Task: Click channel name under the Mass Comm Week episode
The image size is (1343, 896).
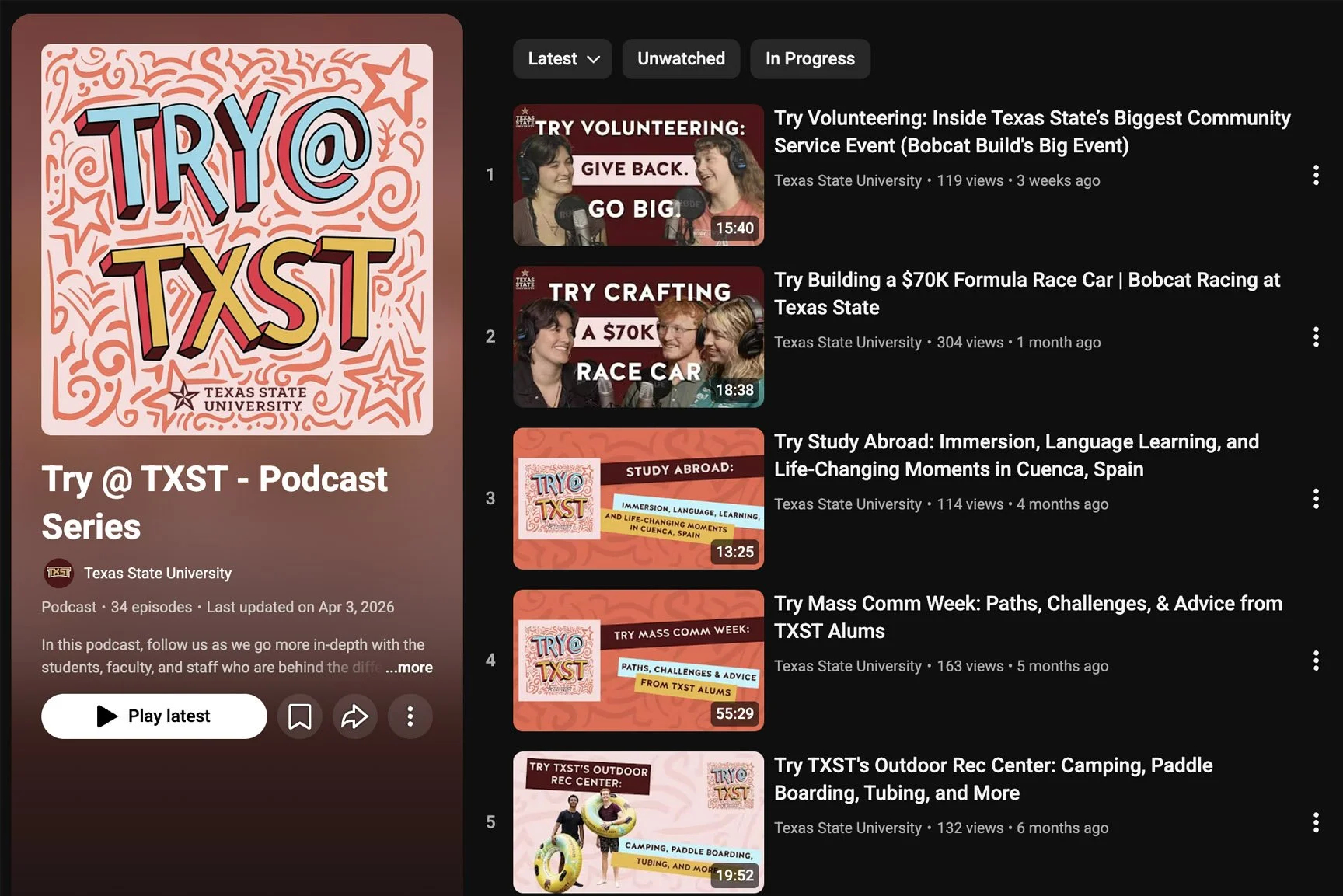Action: [x=848, y=666]
